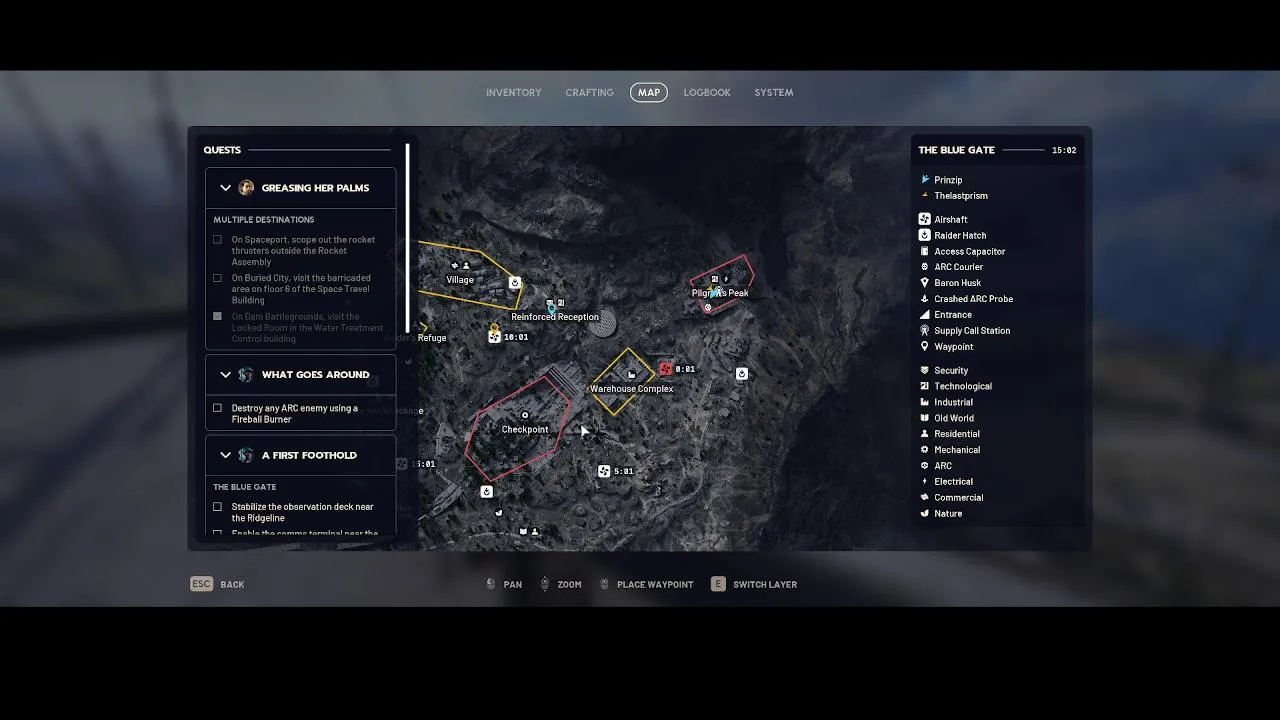Click the Technological category legend icon

pyautogui.click(x=925, y=386)
